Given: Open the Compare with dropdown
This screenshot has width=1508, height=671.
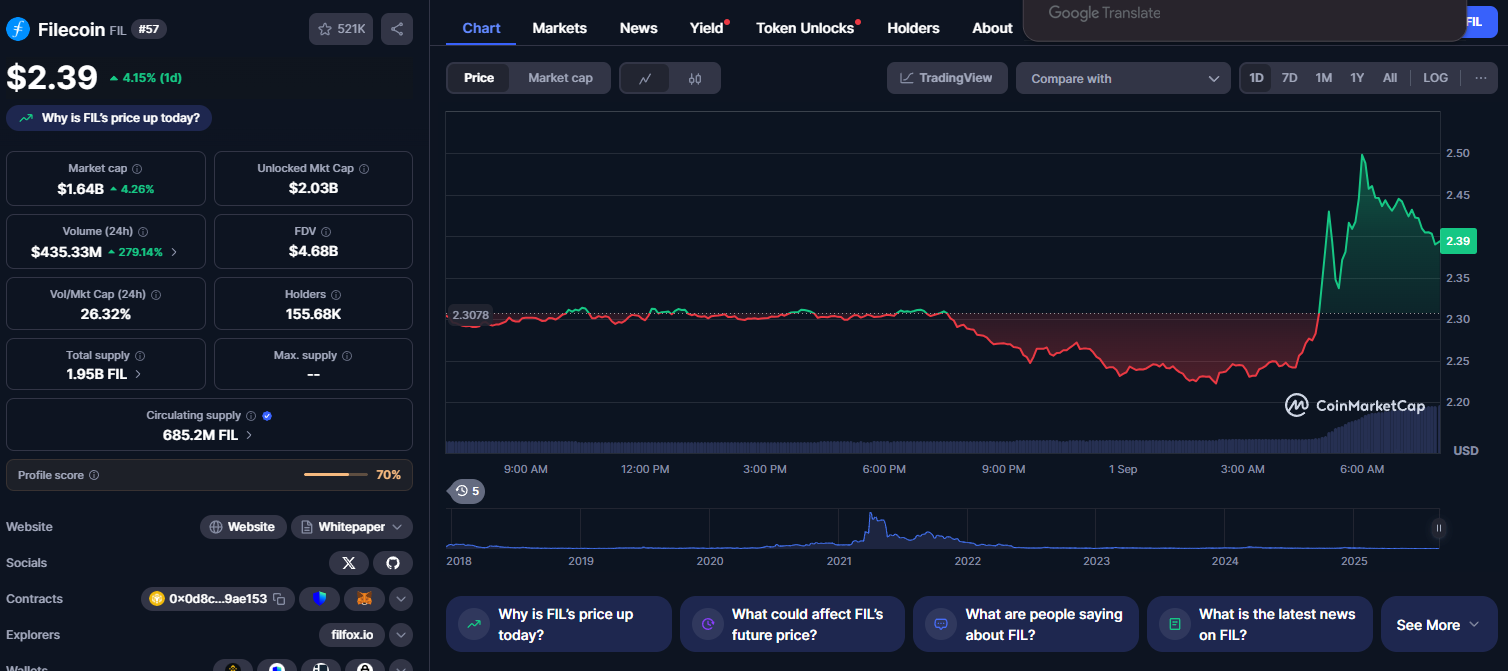Looking at the screenshot, I should [1124, 78].
